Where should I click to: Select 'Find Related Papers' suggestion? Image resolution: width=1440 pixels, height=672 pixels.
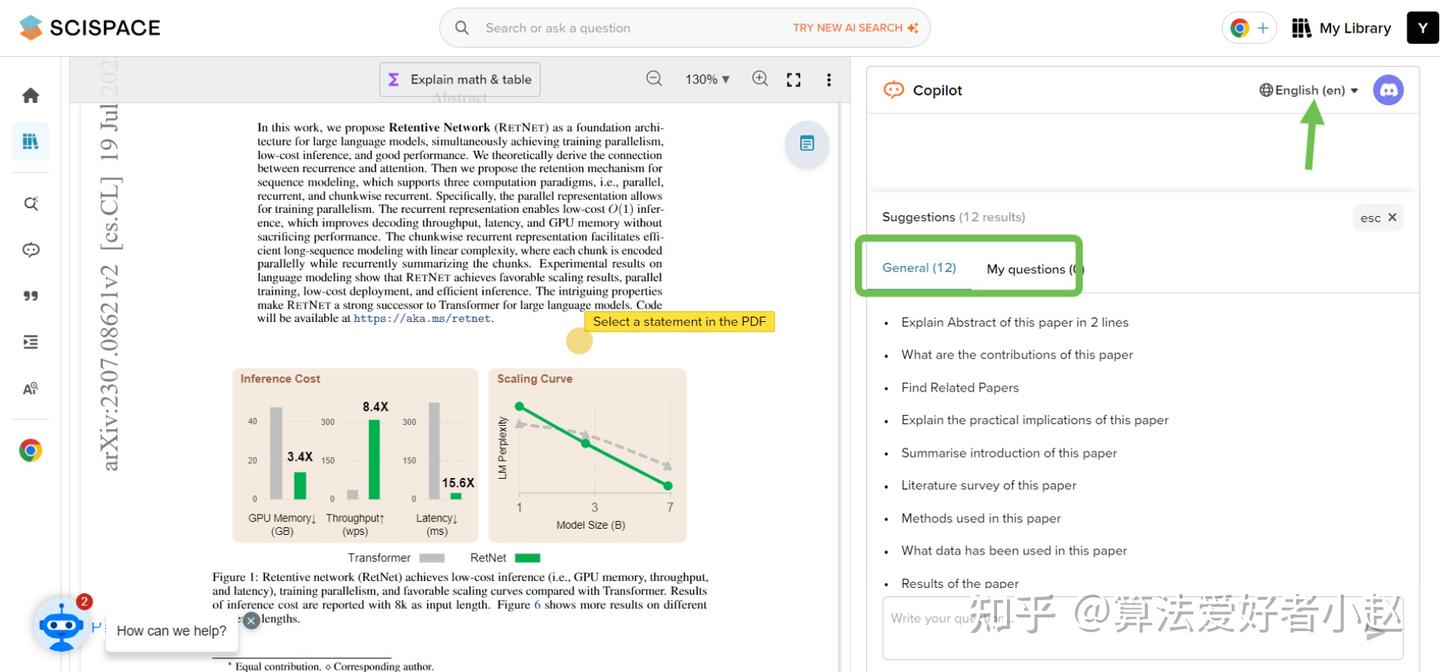[960, 388]
